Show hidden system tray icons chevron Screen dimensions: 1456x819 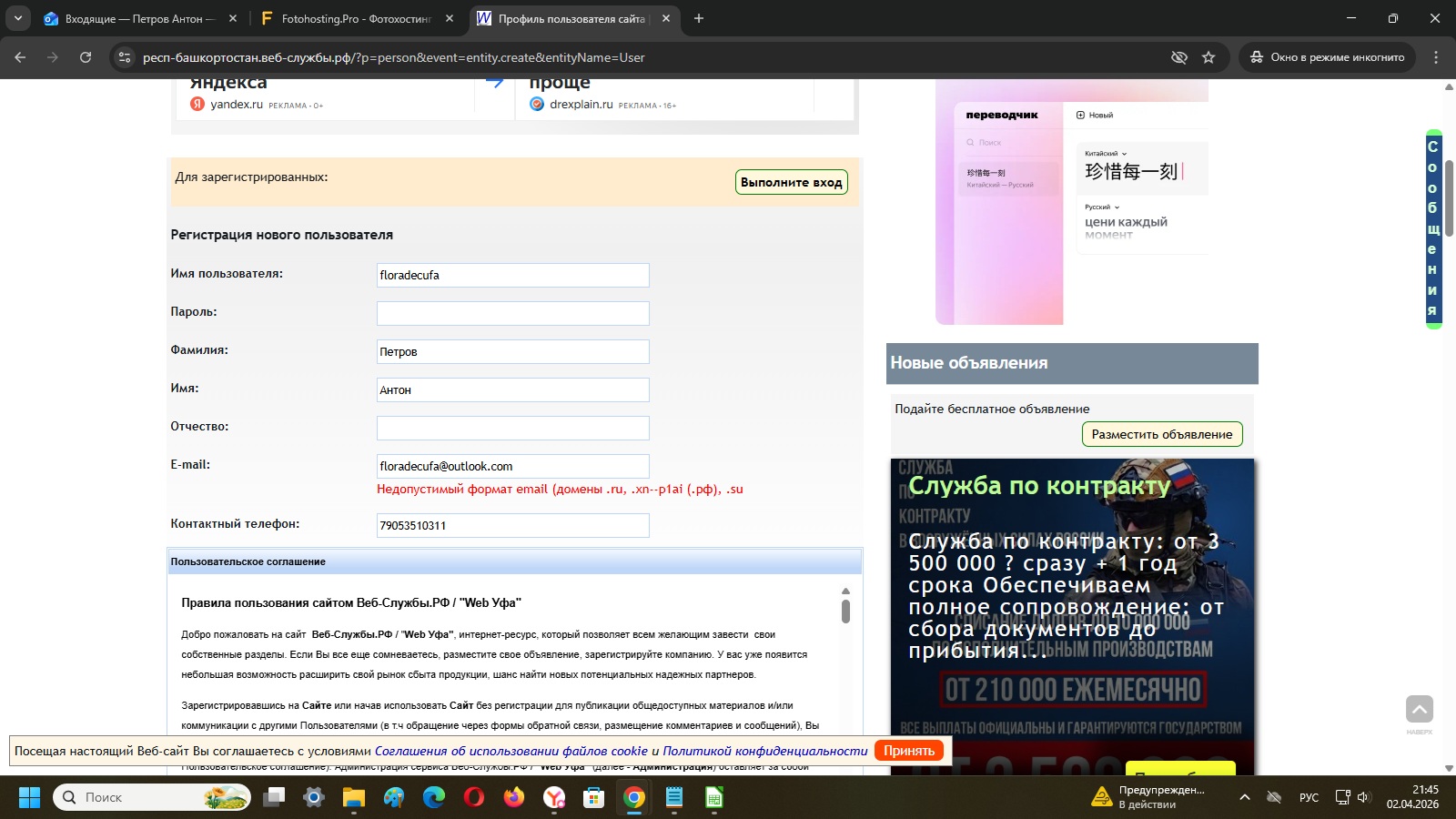coord(1245,797)
